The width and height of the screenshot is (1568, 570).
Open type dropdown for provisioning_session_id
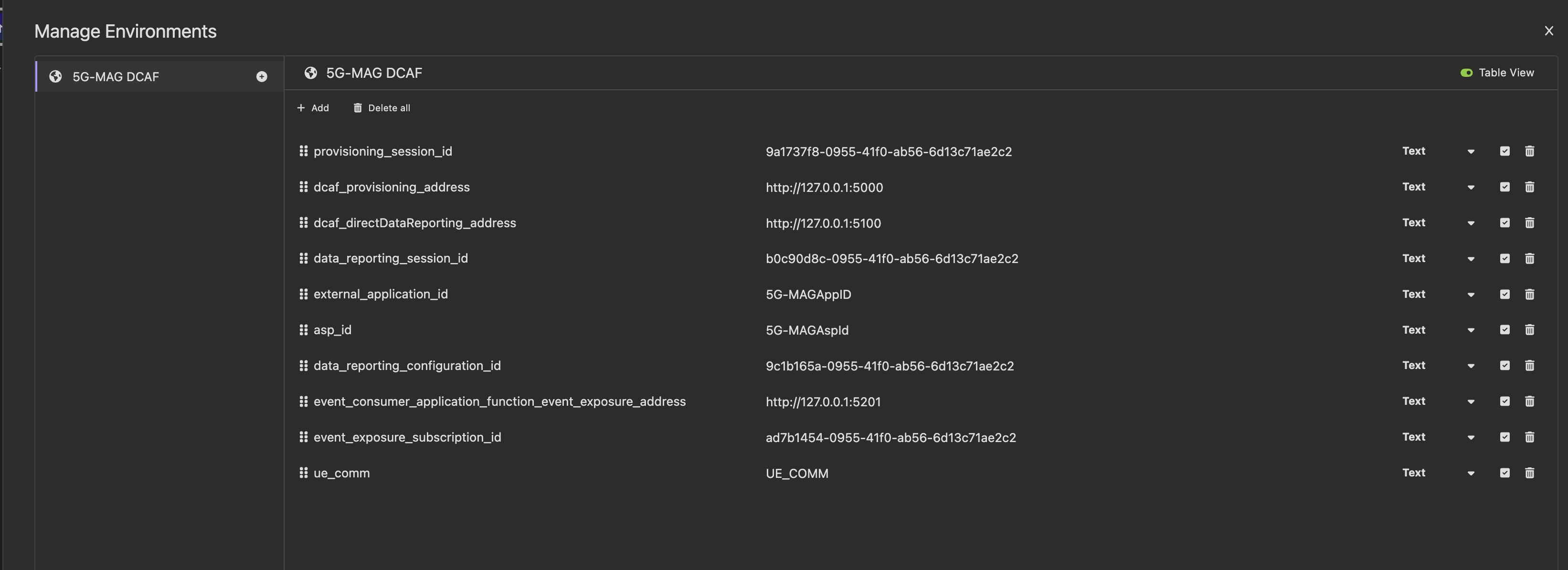click(x=1471, y=151)
